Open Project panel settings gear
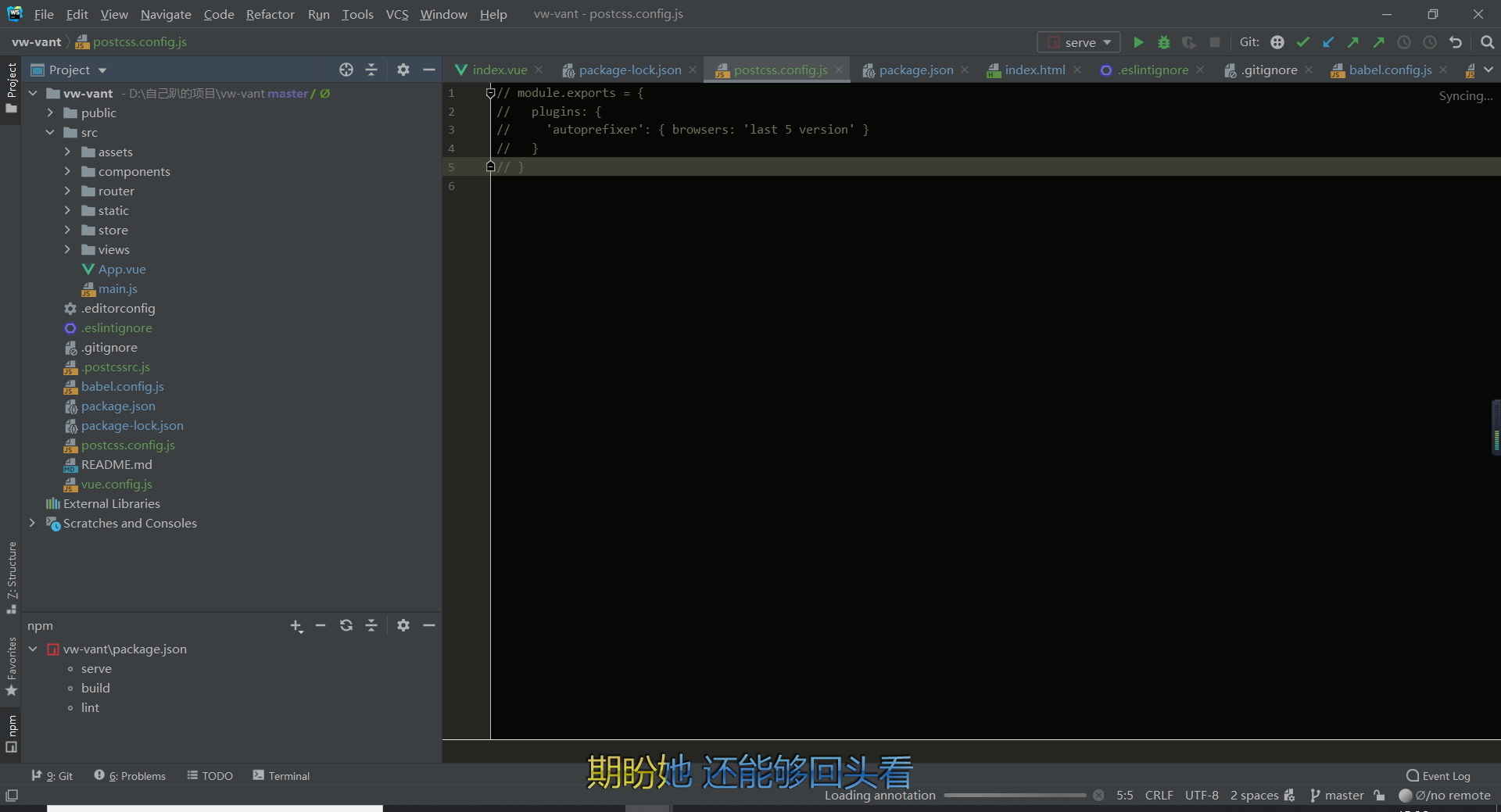The width and height of the screenshot is (1501, 812). [x=403, y=70]
